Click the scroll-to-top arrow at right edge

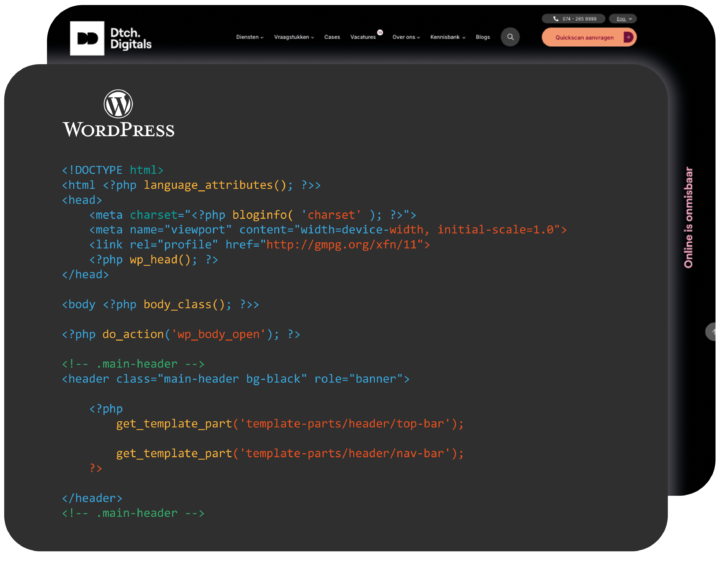tap(712, 332)
